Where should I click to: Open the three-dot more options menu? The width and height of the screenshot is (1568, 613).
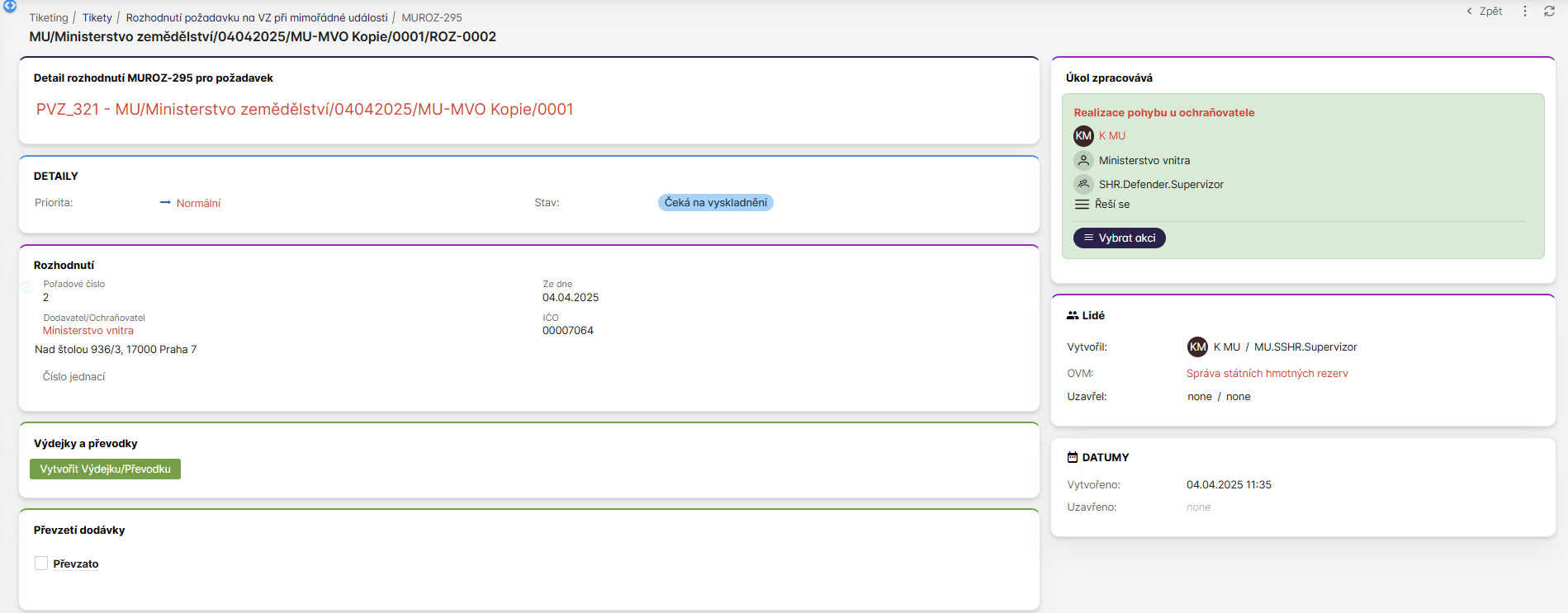click(1525, 12)
